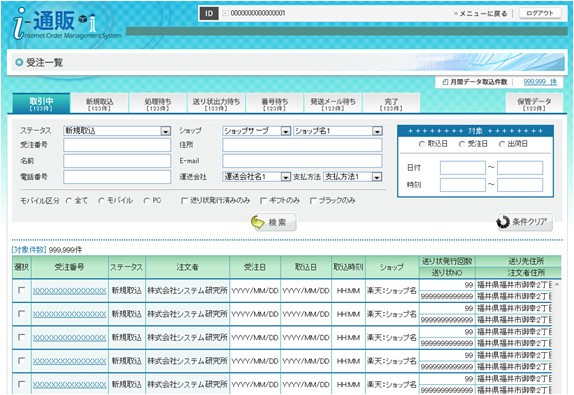Viewport: 574px width, 395px height.
Task: Open the 運送会社名1 dropdown
Action: (257, 177)
